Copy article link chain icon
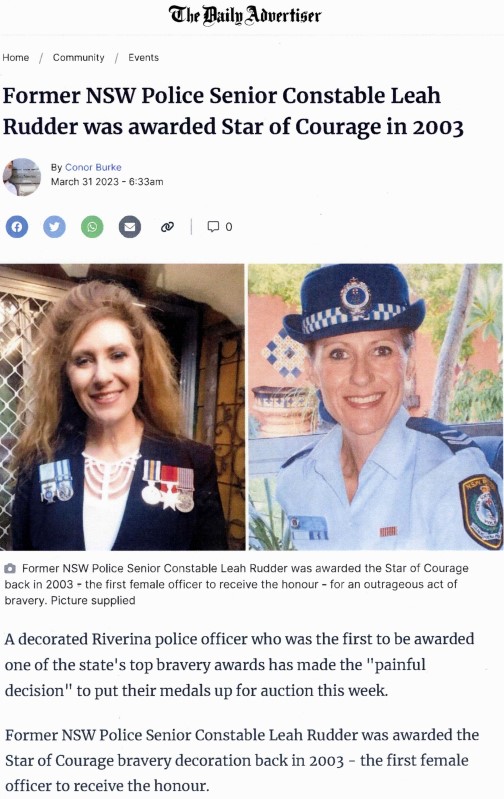The width and height of the screenshot is (504, 799). (167, 227)
